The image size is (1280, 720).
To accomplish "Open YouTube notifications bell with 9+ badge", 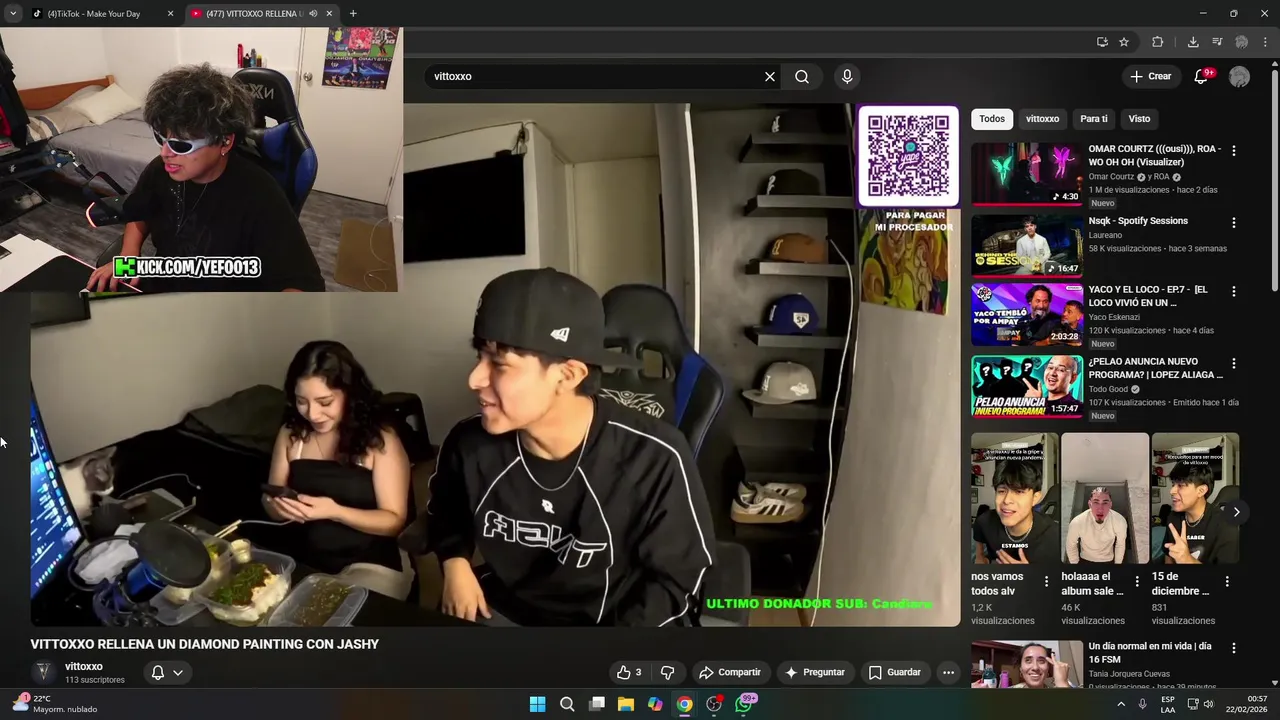I will (x=1202, y=76).
